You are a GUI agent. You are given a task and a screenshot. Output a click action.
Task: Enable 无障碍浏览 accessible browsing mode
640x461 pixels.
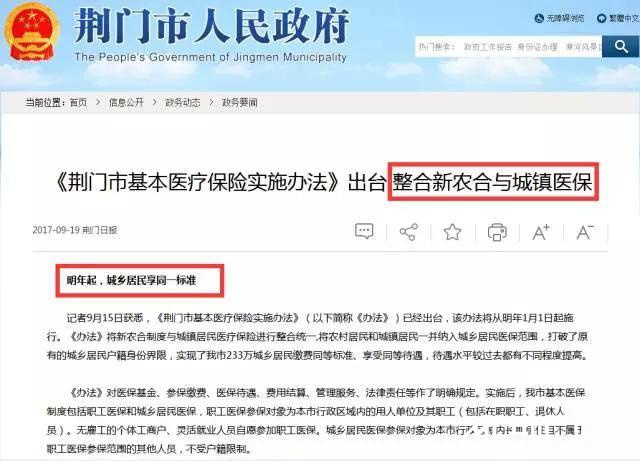(x=565, y=18)
